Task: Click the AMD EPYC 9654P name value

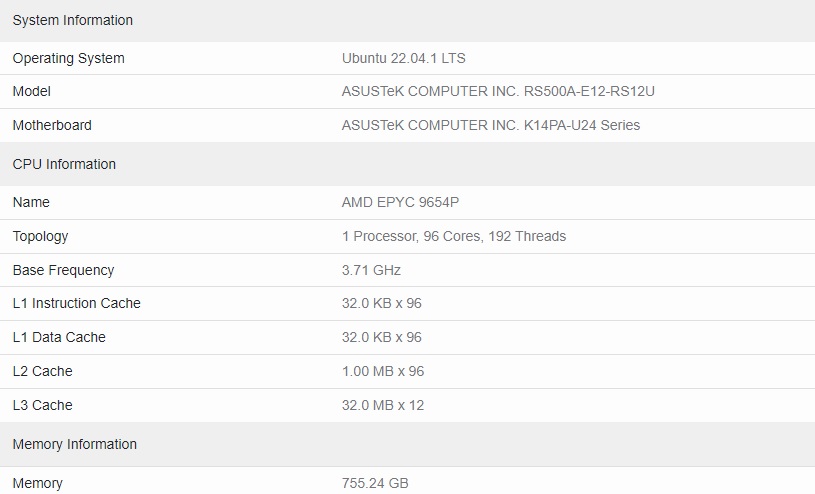Action: point(400,202)
